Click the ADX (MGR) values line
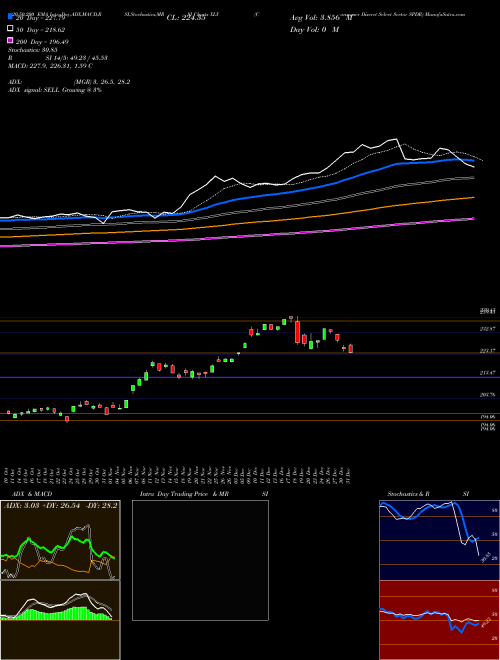Image resolution: width=500 pixels, height=660 pixels. click(69, 82)
